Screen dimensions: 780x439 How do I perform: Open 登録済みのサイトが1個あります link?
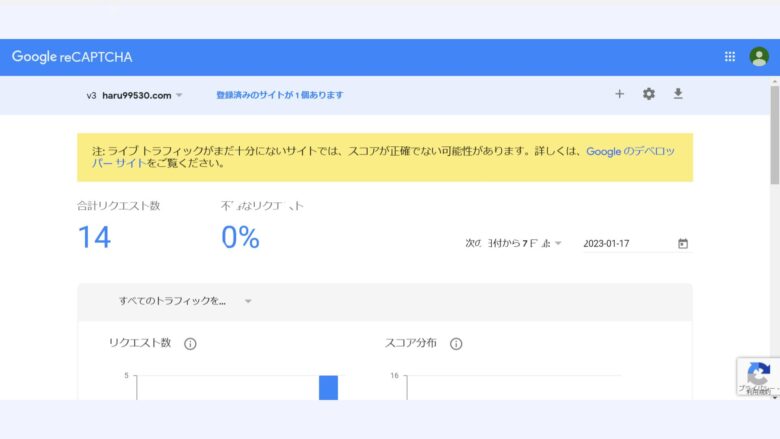pos(280,95)
